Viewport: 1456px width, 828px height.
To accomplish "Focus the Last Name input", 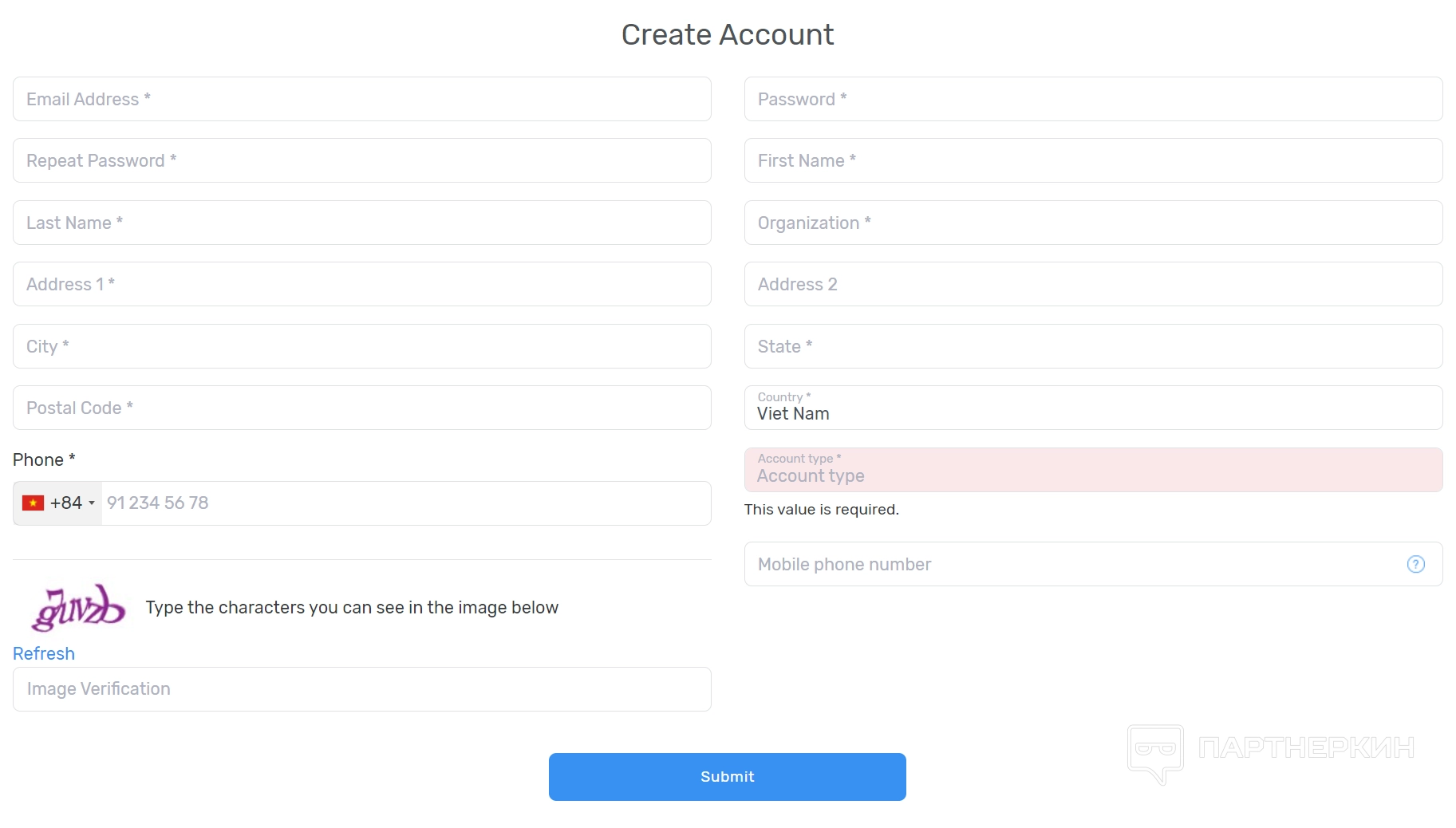I will point(361,223).
